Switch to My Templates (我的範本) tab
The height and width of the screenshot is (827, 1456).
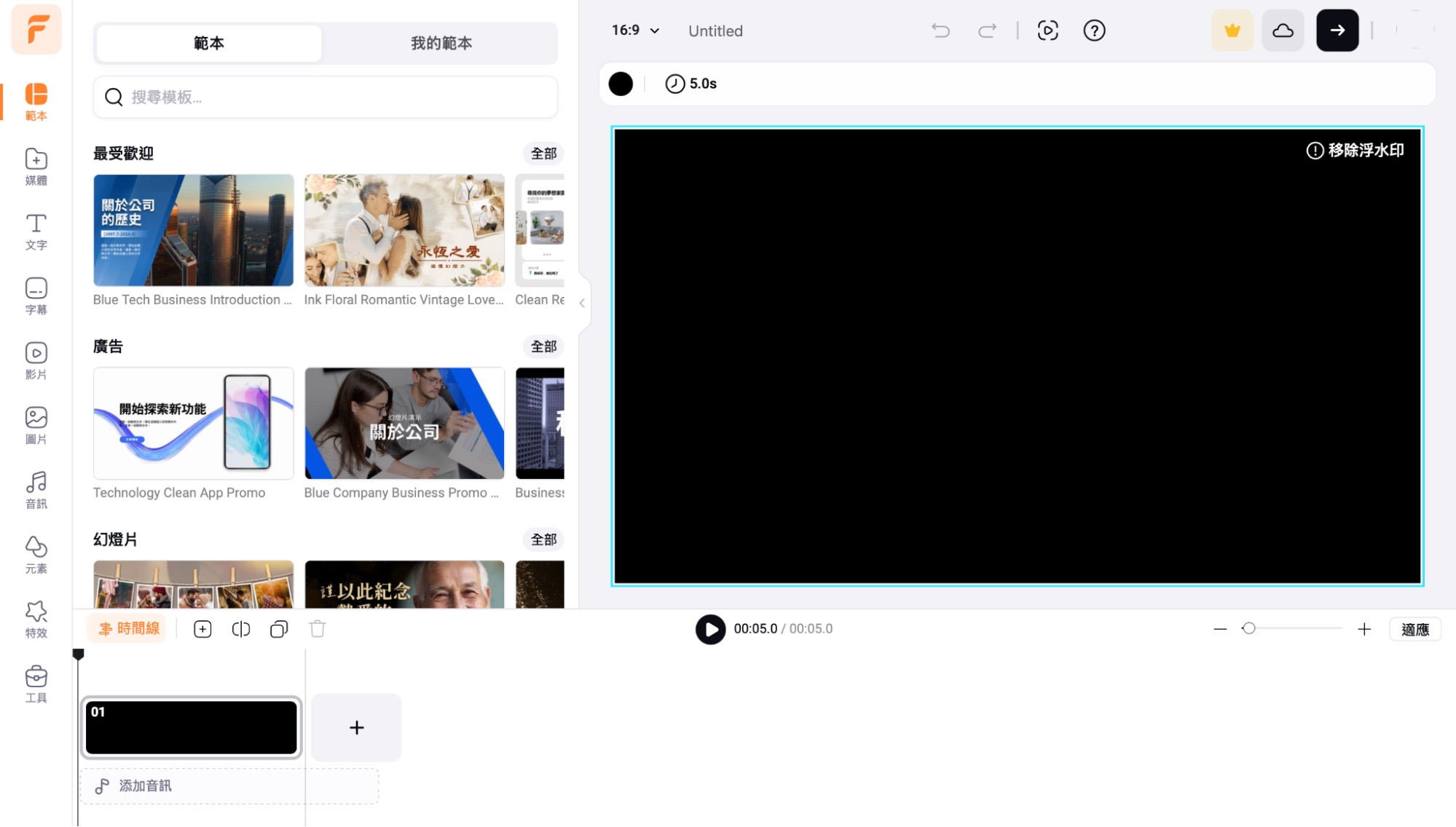441,43
